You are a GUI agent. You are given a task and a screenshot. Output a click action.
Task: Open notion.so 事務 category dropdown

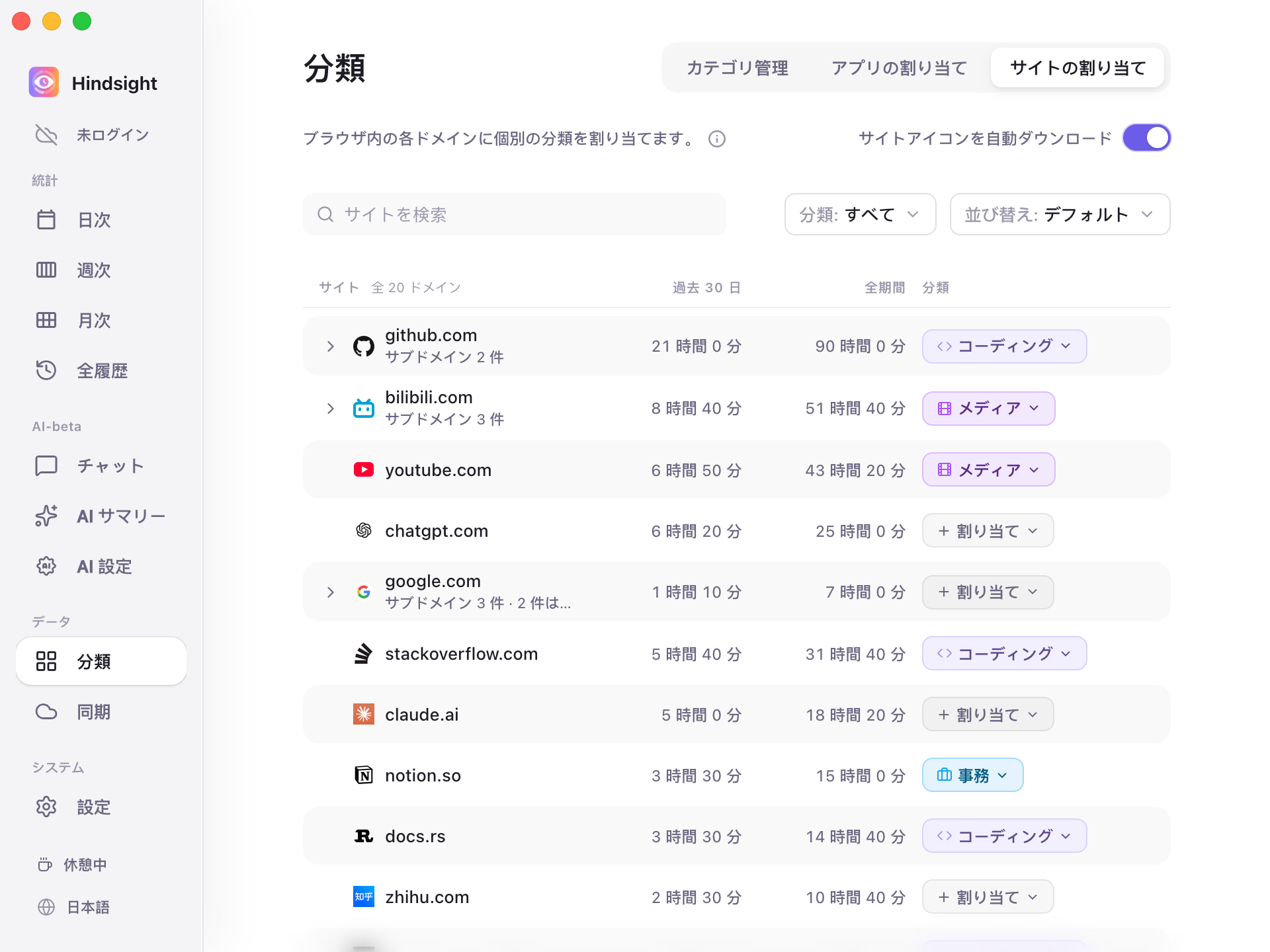click(x=972, y=775)
